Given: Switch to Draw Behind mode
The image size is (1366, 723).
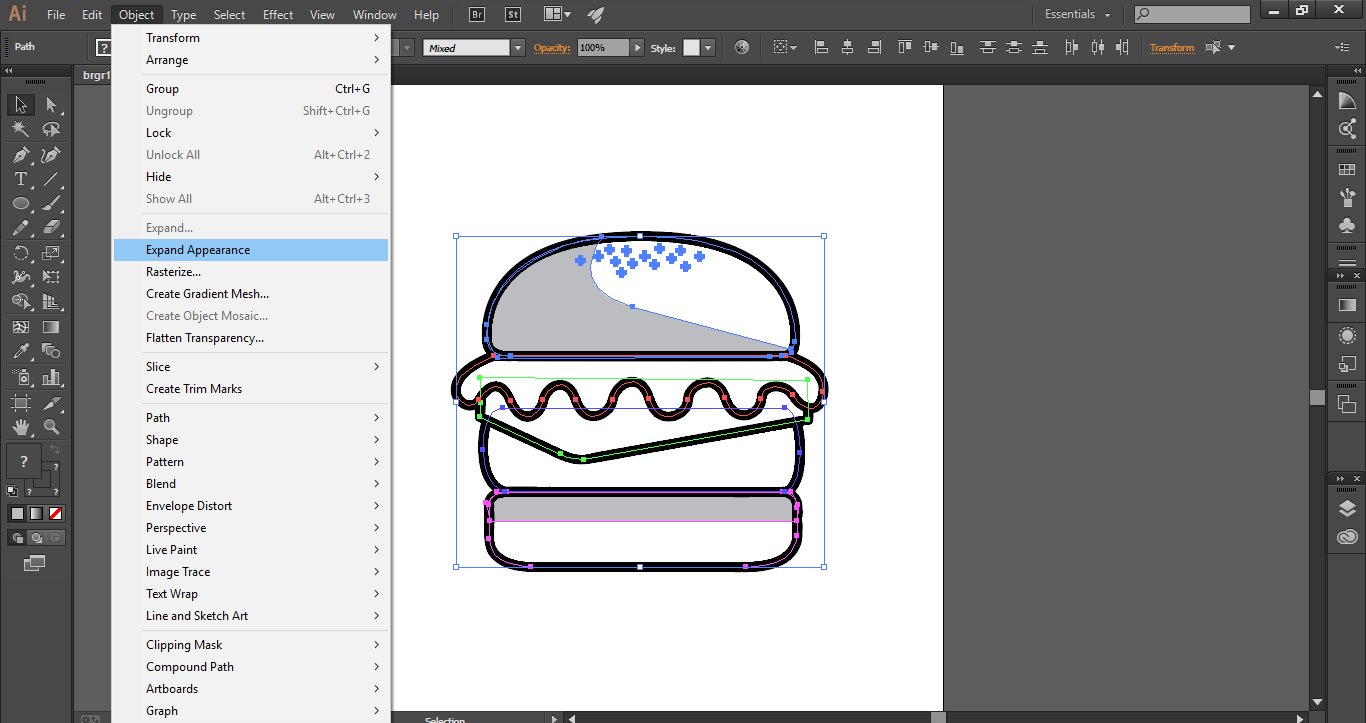Looking at the screenshot, I should click(35, 537).
